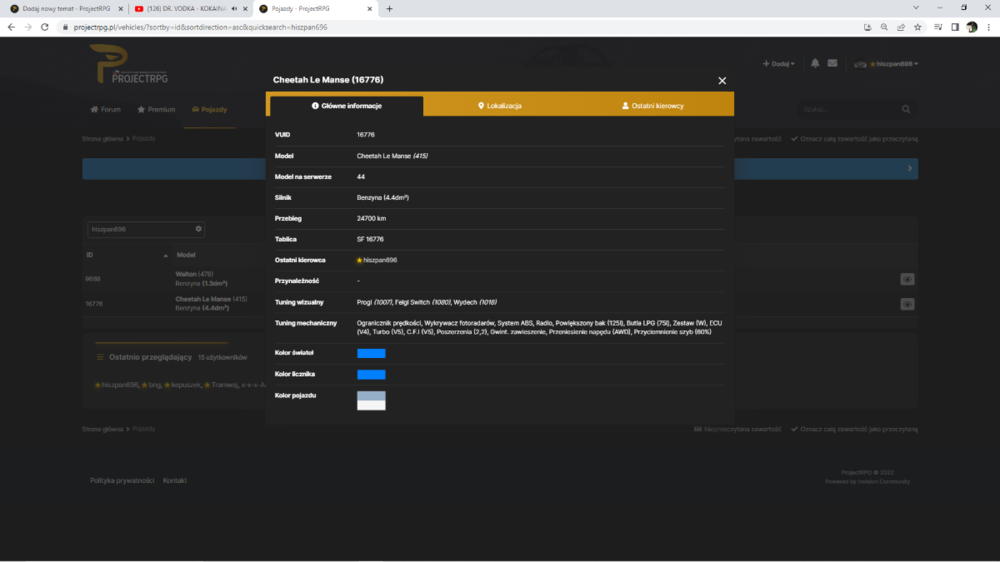Click the quick search settings gear icon
The image size is (1000, 562).
tap(198, 228)
